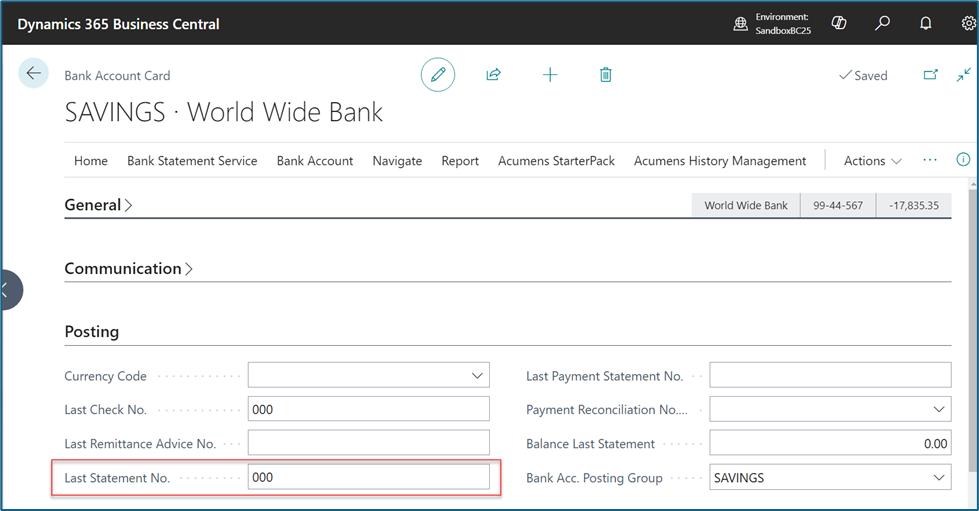The width and height of the screenshot is (979, 511).
Task: Delete the bank account with trash icon
Action: tap(606, 75)
